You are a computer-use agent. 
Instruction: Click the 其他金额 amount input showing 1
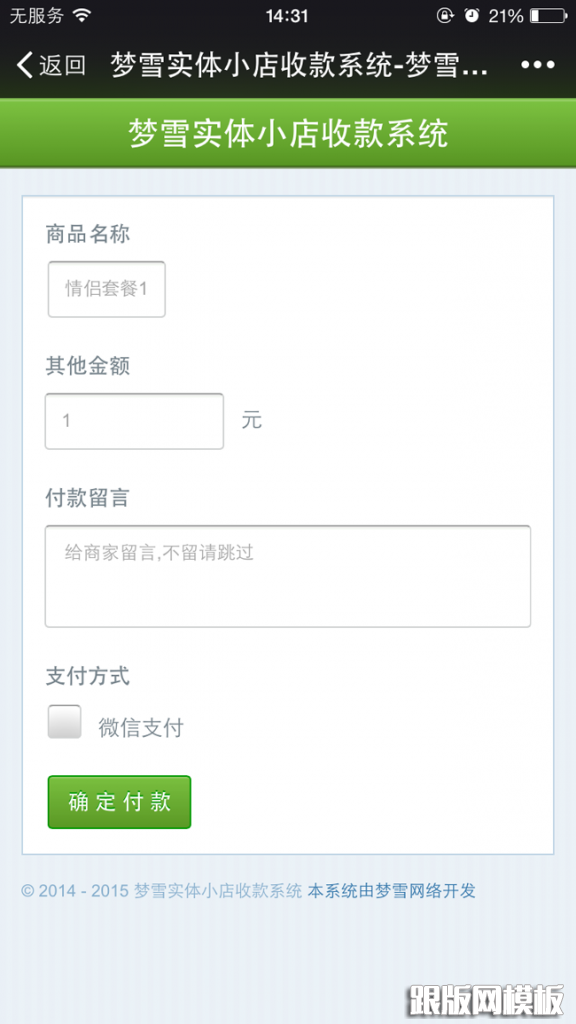coord(134,421)
